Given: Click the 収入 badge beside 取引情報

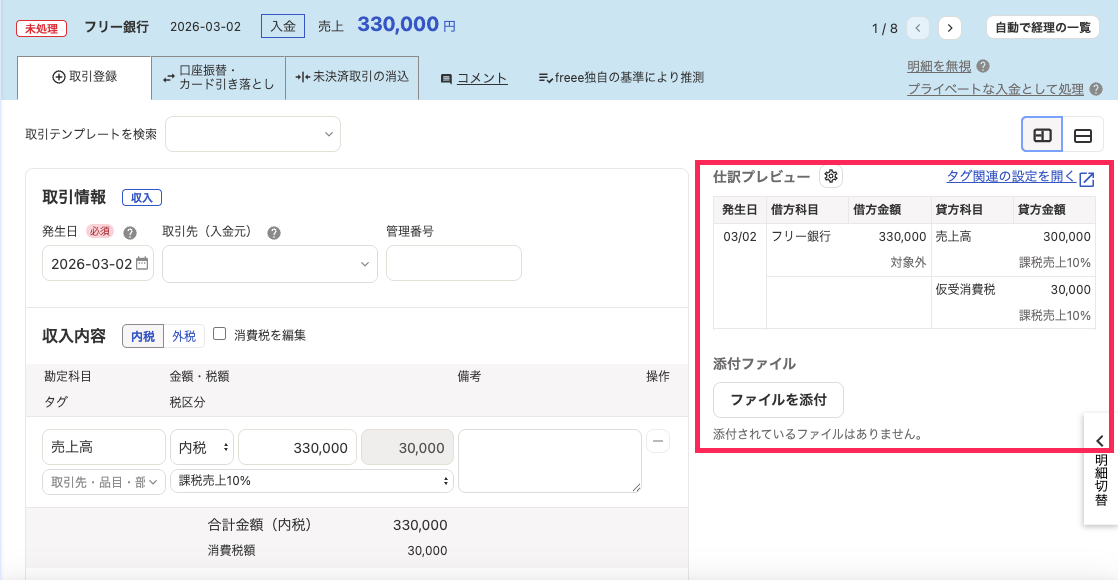Looking at the screenshot, I should 142,198.
